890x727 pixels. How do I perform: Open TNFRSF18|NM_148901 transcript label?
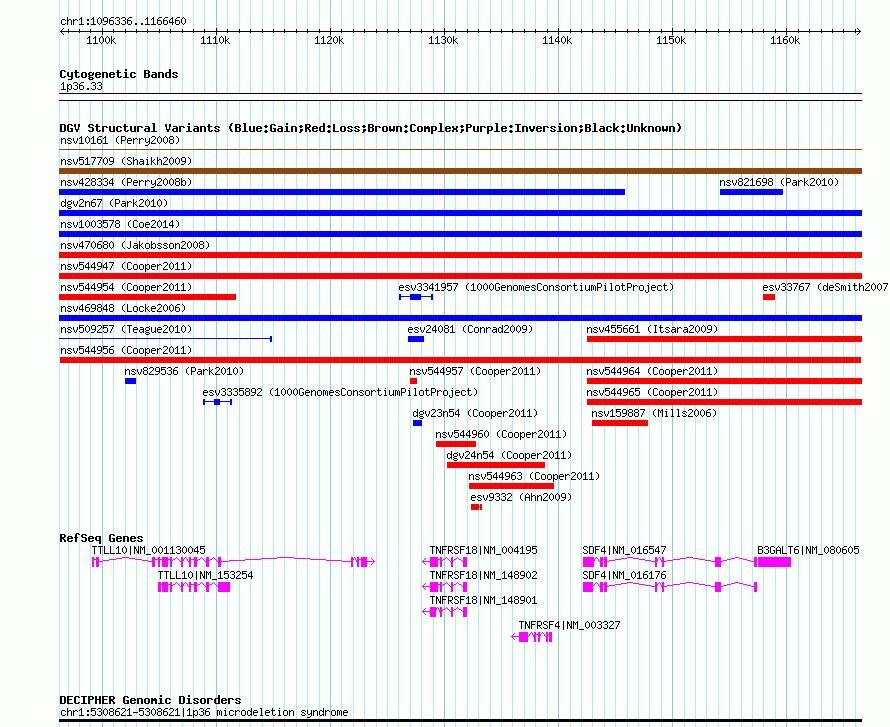pyautogui.click(x=483, y=600)
